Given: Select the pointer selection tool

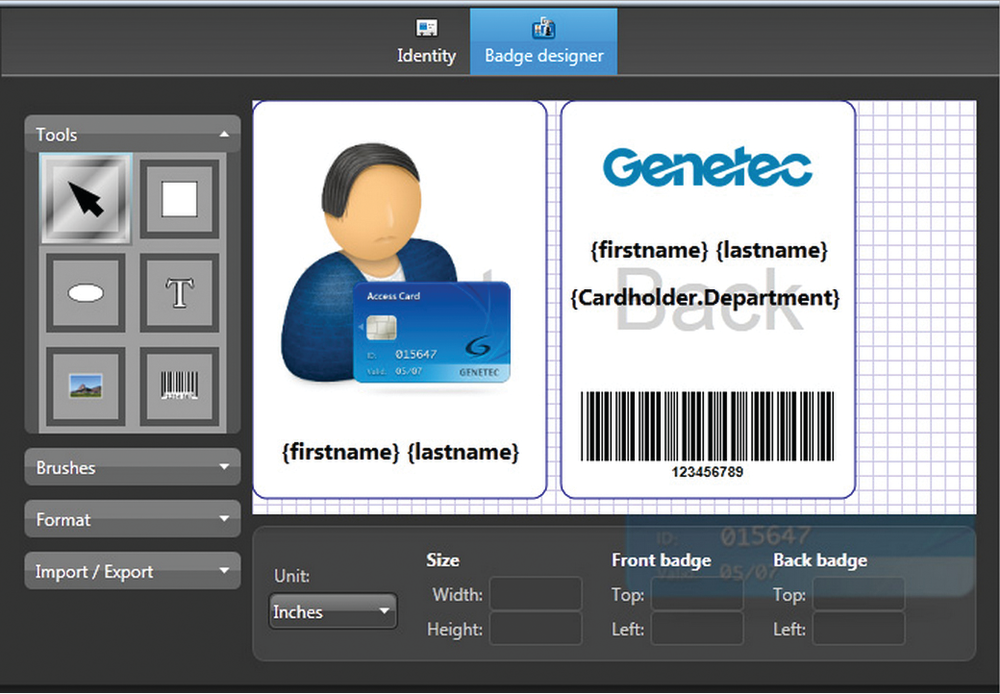Looking at the screenshot, I should (x=85, y=197).
